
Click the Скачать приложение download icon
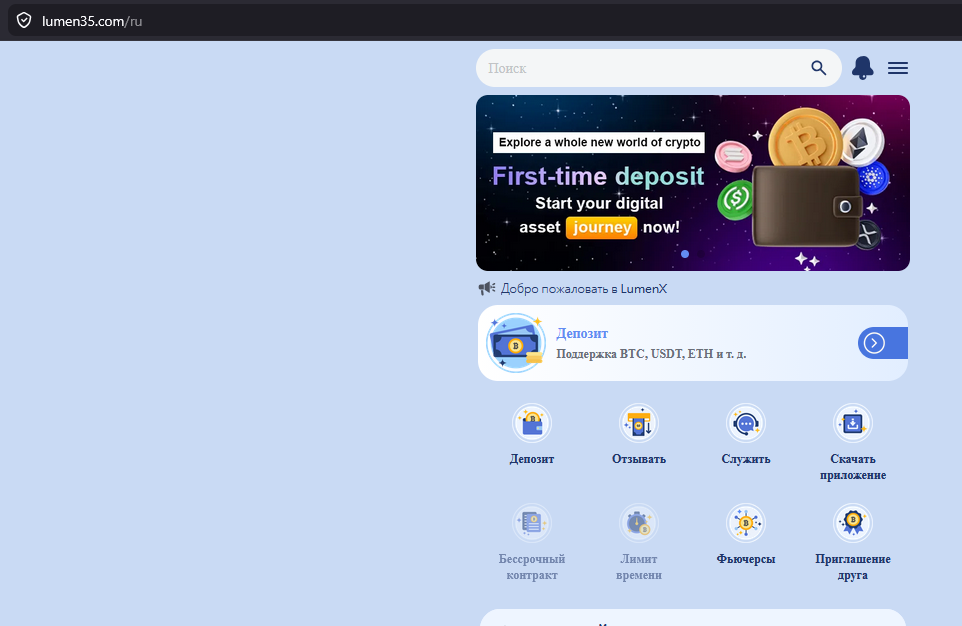point(853,423)
